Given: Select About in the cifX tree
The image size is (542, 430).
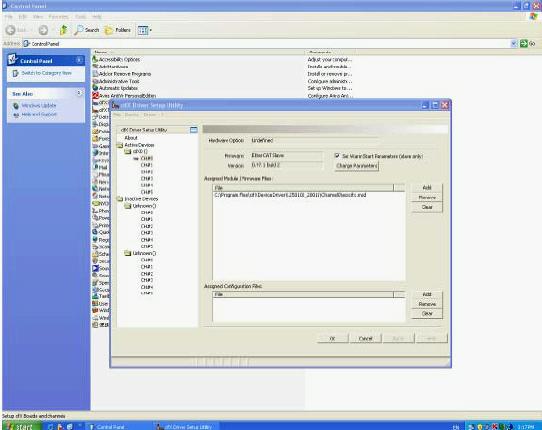Looking at the screenshot, I should point(131,138).
